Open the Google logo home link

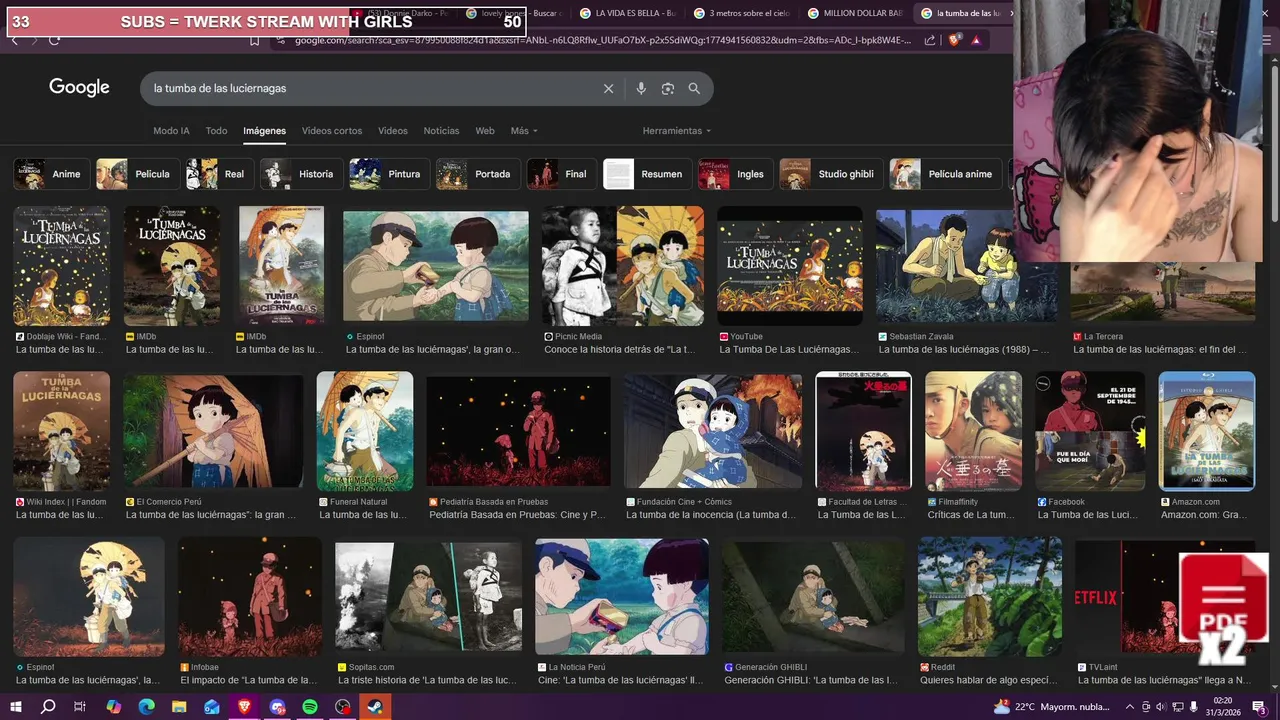[79, 88]
